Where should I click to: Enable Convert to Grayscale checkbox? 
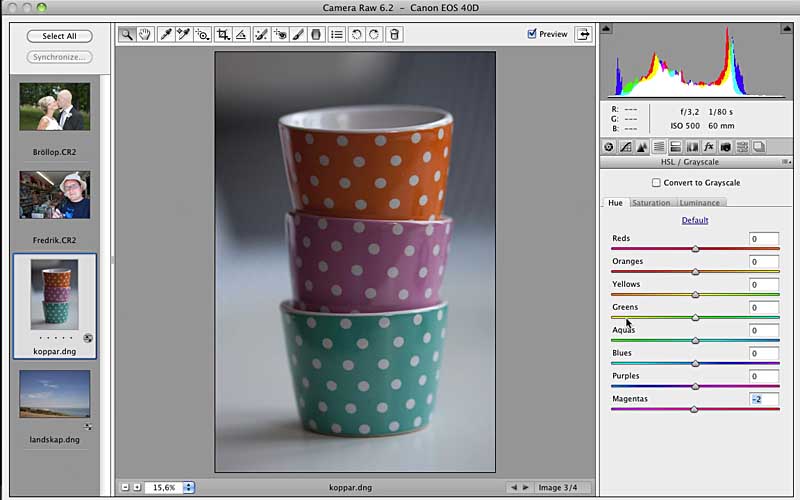(x=656, y=183)
